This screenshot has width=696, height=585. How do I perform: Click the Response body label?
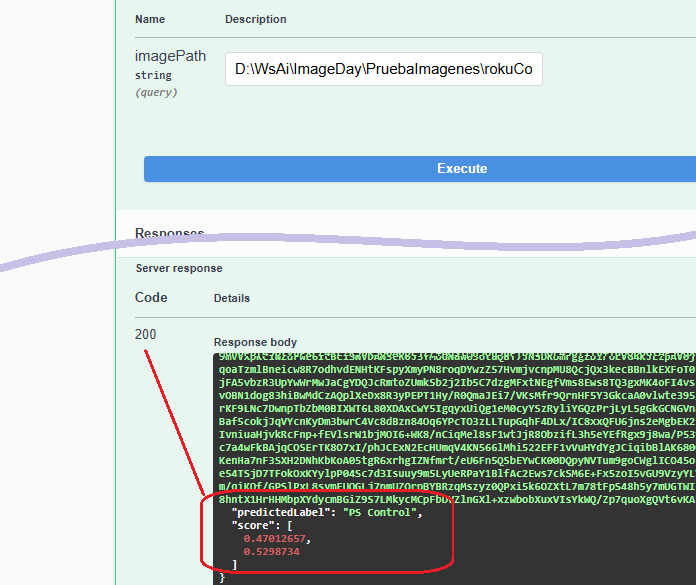pyautogui.click(x=255, y=342)
